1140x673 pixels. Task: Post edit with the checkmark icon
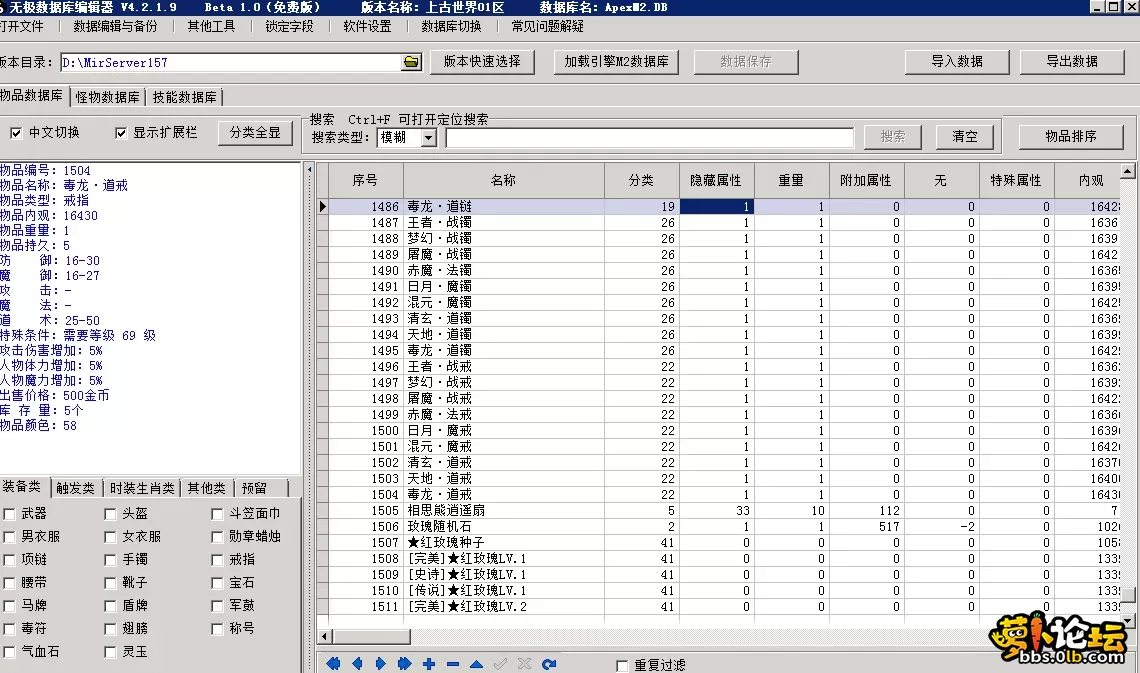click(500, 664)
